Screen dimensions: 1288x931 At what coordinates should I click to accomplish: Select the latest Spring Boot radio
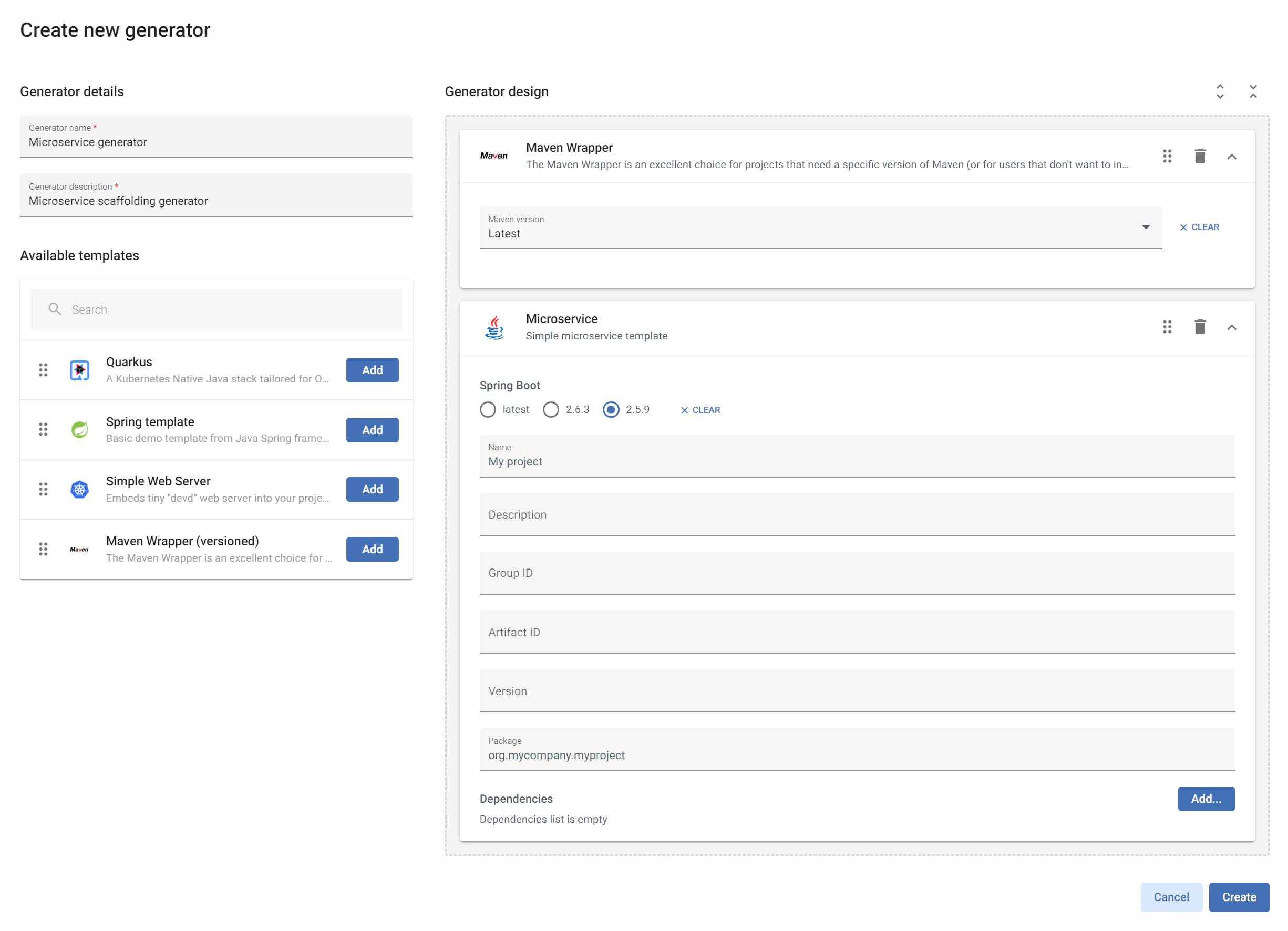[x=488, y=410]
